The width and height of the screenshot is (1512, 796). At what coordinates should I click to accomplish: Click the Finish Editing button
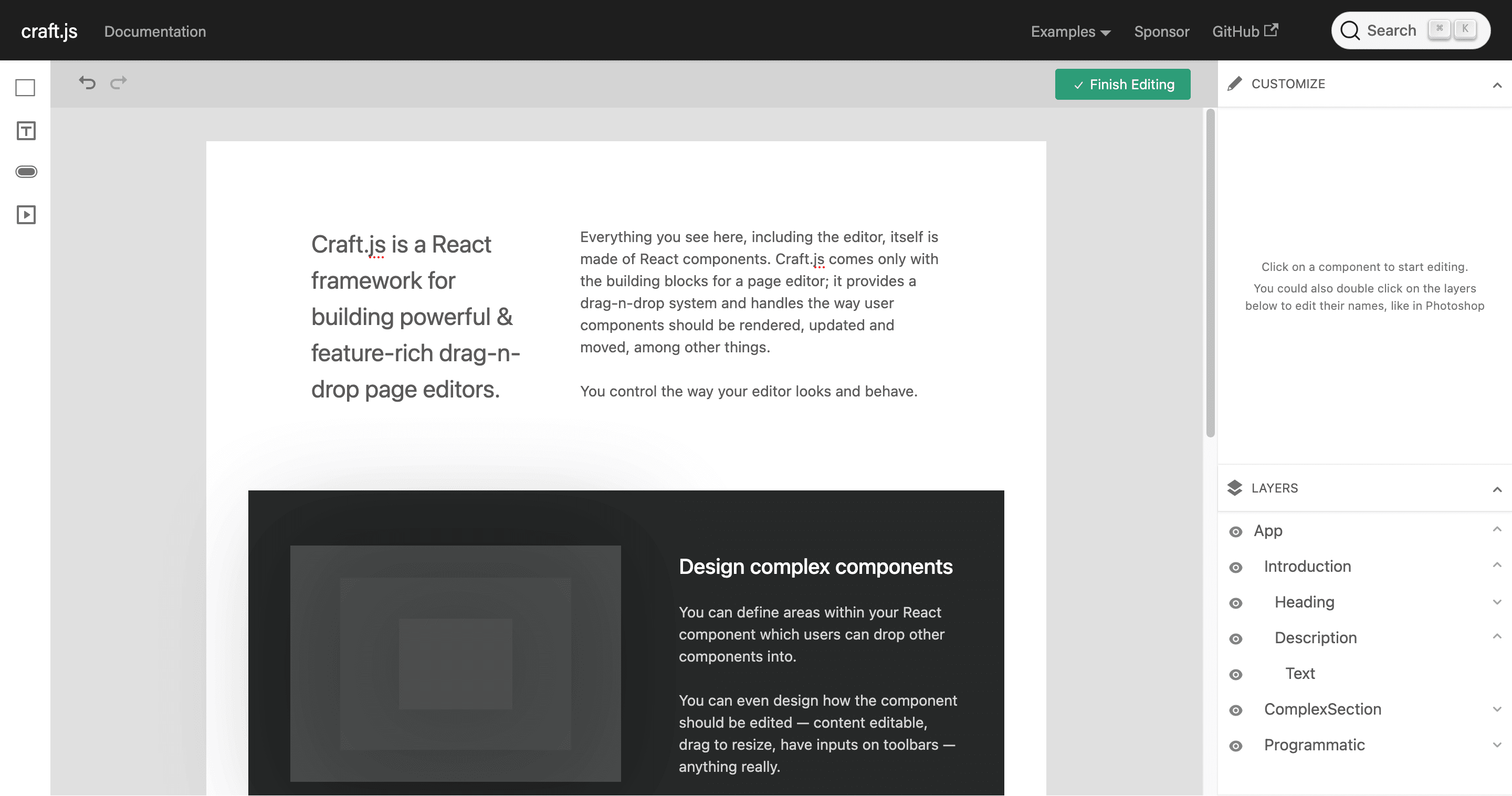coord(1122,85)
